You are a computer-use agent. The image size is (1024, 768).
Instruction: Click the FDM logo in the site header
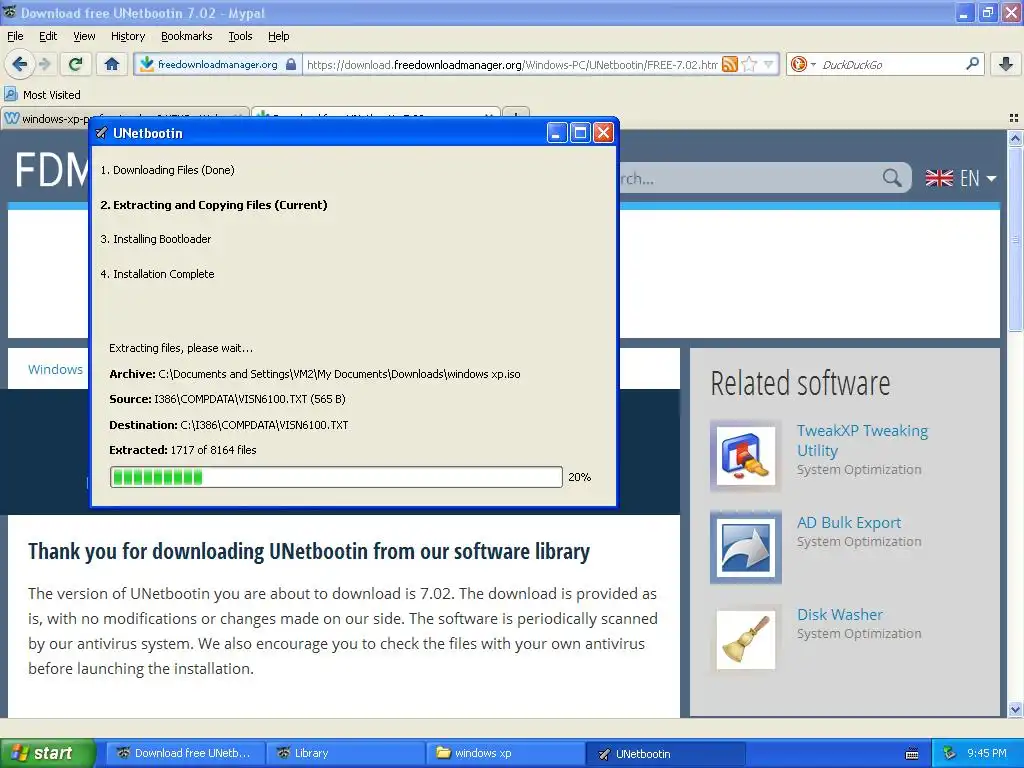[51, 170]
